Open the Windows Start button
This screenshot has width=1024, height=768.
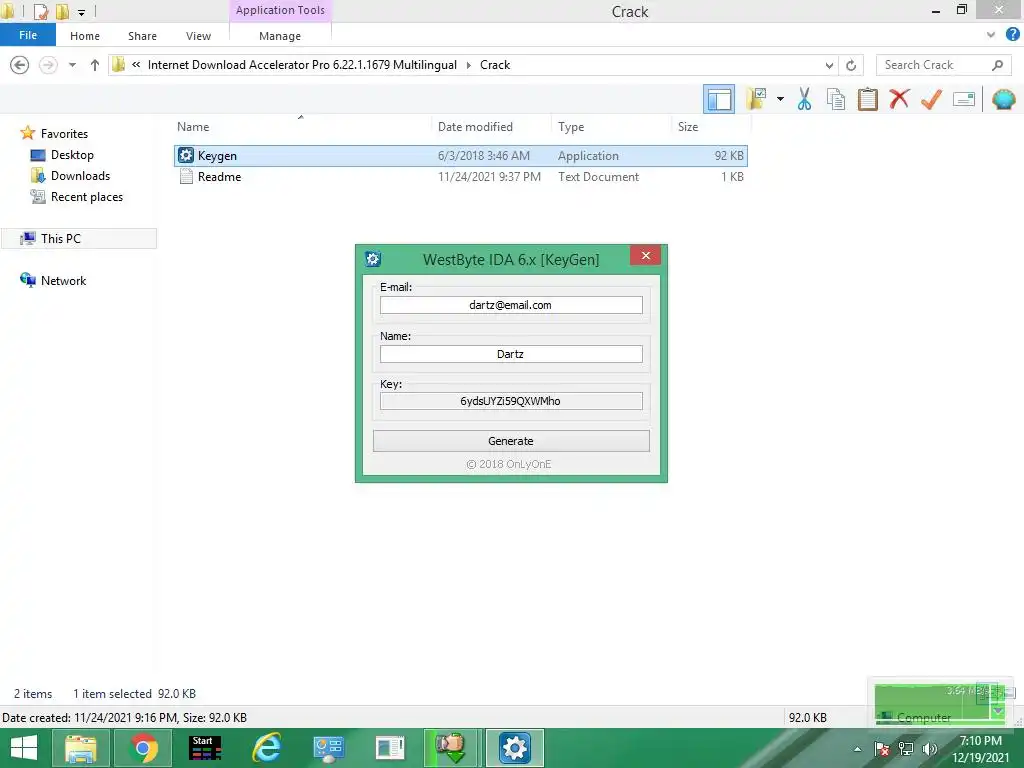coord(24,748)
